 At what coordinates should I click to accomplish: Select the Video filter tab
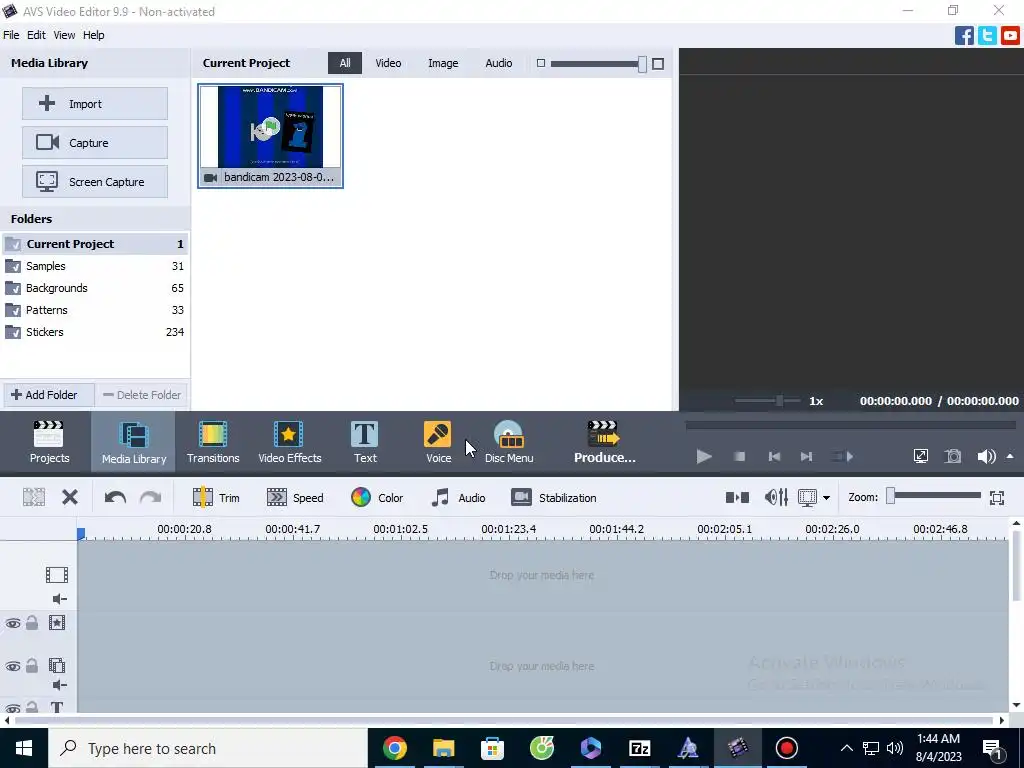(388, 63)
